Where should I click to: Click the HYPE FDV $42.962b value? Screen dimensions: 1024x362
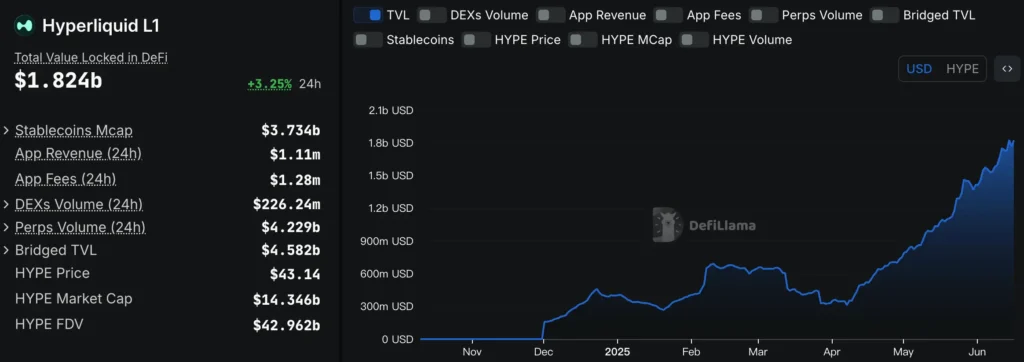click(x=287, y=325)
